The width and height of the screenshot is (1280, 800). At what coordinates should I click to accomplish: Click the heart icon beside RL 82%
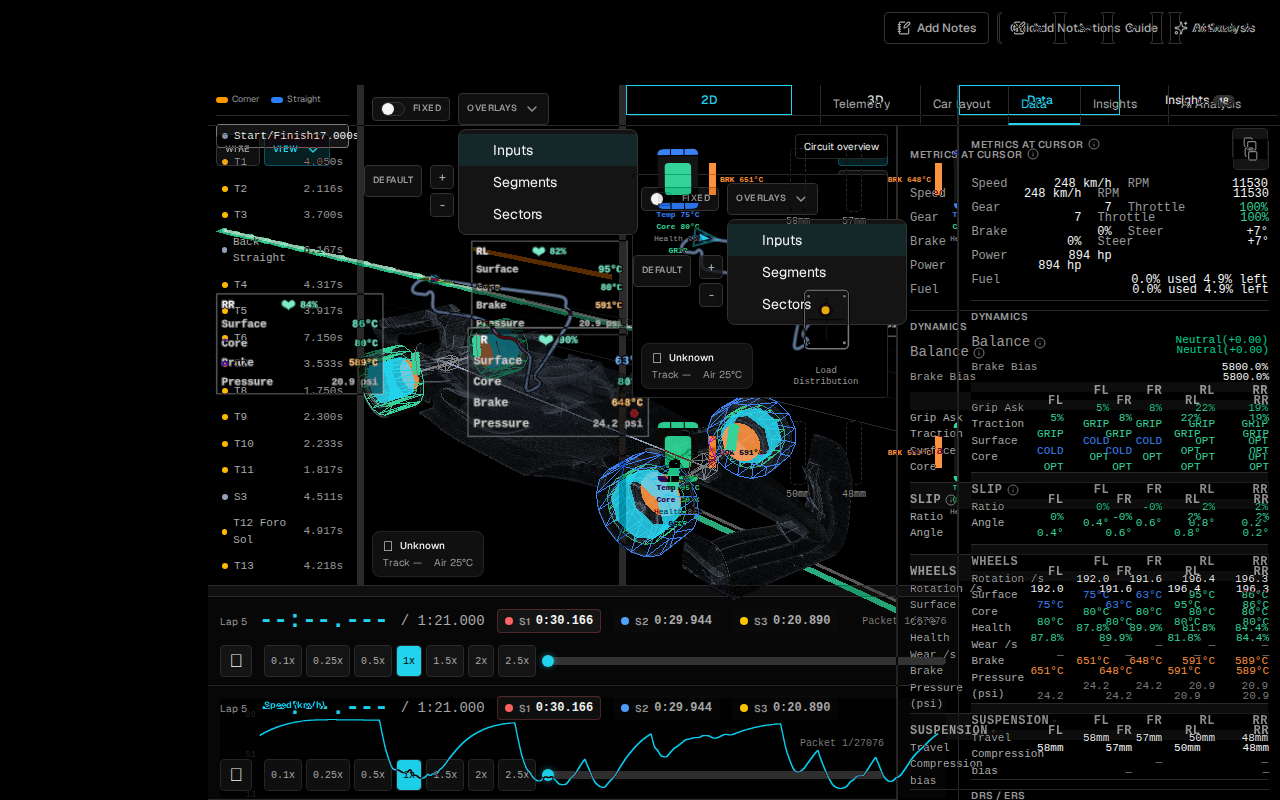[539, 252]
